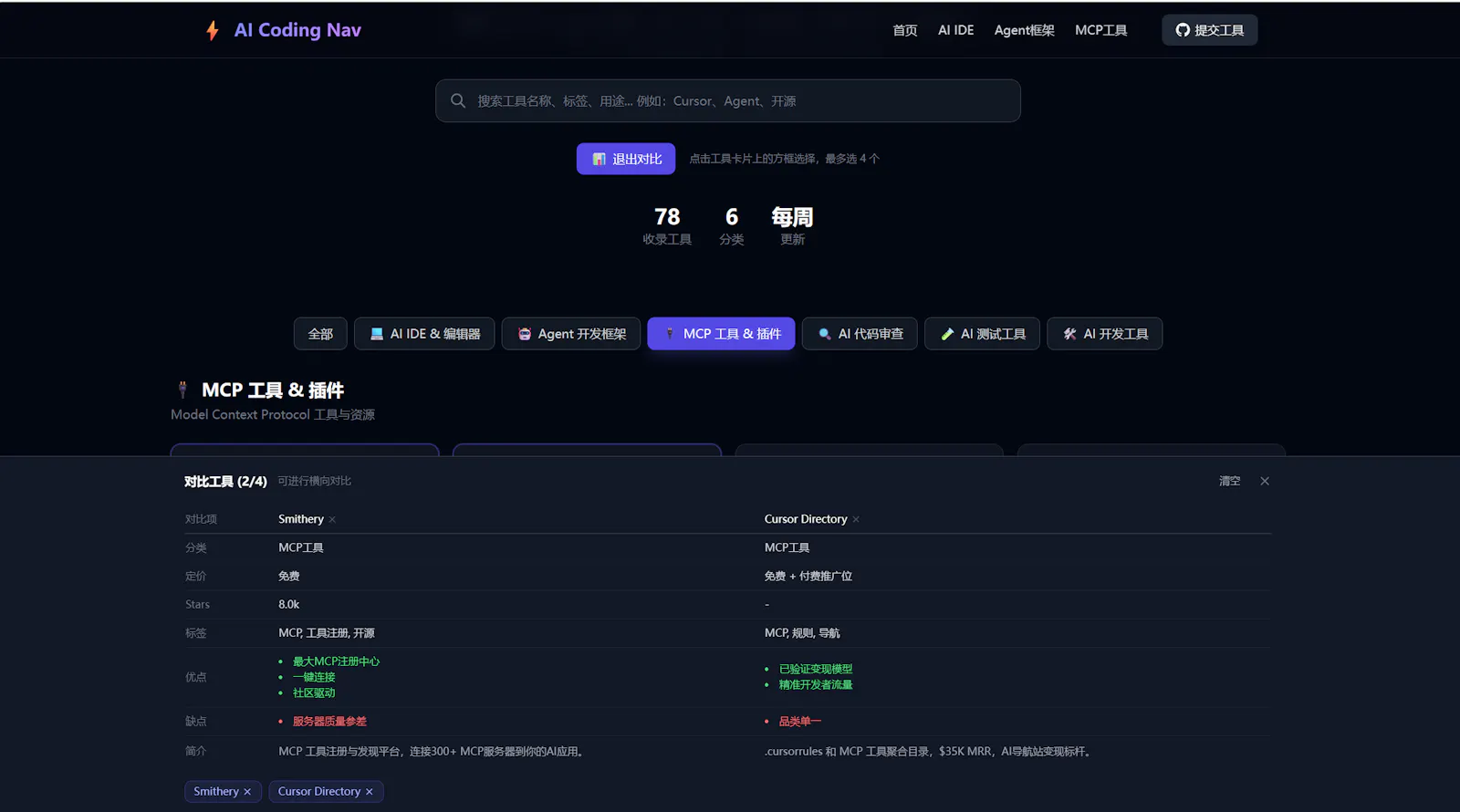
Task: Open Agent框架 navigation item
Action: click(1024, 30)
